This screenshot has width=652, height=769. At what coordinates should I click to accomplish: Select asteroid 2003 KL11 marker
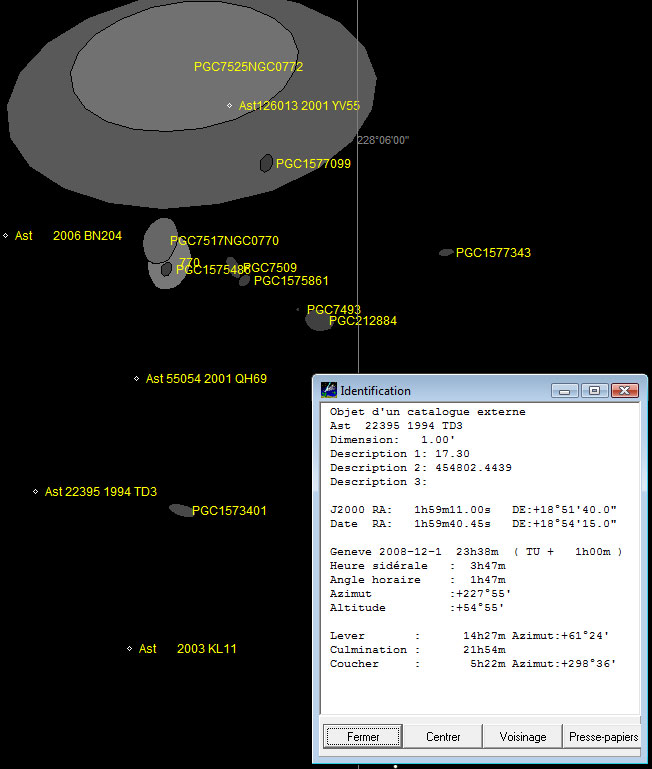(130, 648)
